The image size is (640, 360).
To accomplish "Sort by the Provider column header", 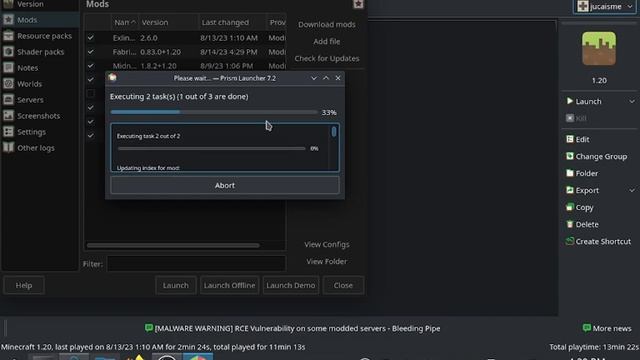I will [276, 22].
